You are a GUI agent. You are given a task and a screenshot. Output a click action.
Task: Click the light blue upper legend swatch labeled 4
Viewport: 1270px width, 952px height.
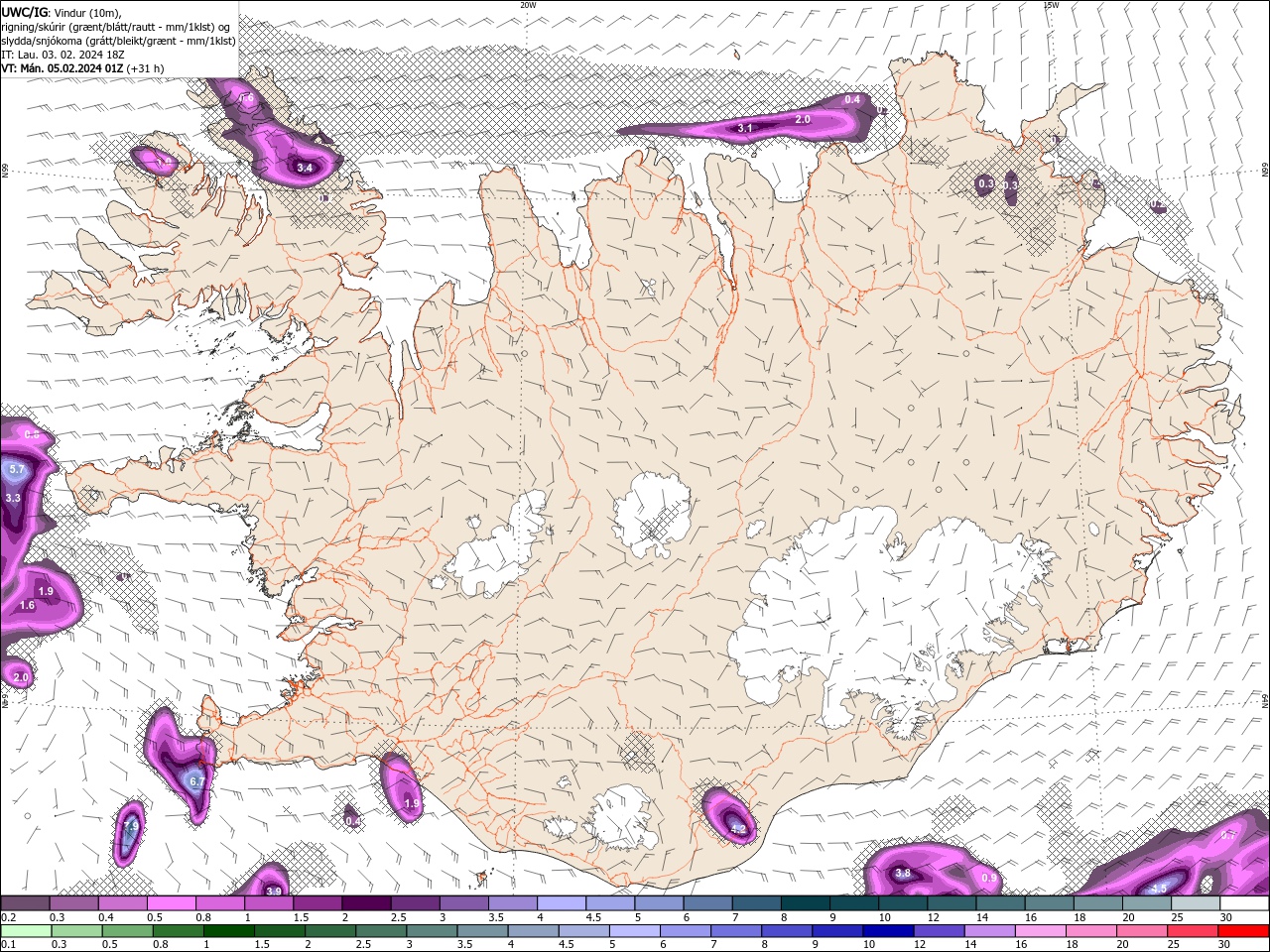[x=562, y=903]
